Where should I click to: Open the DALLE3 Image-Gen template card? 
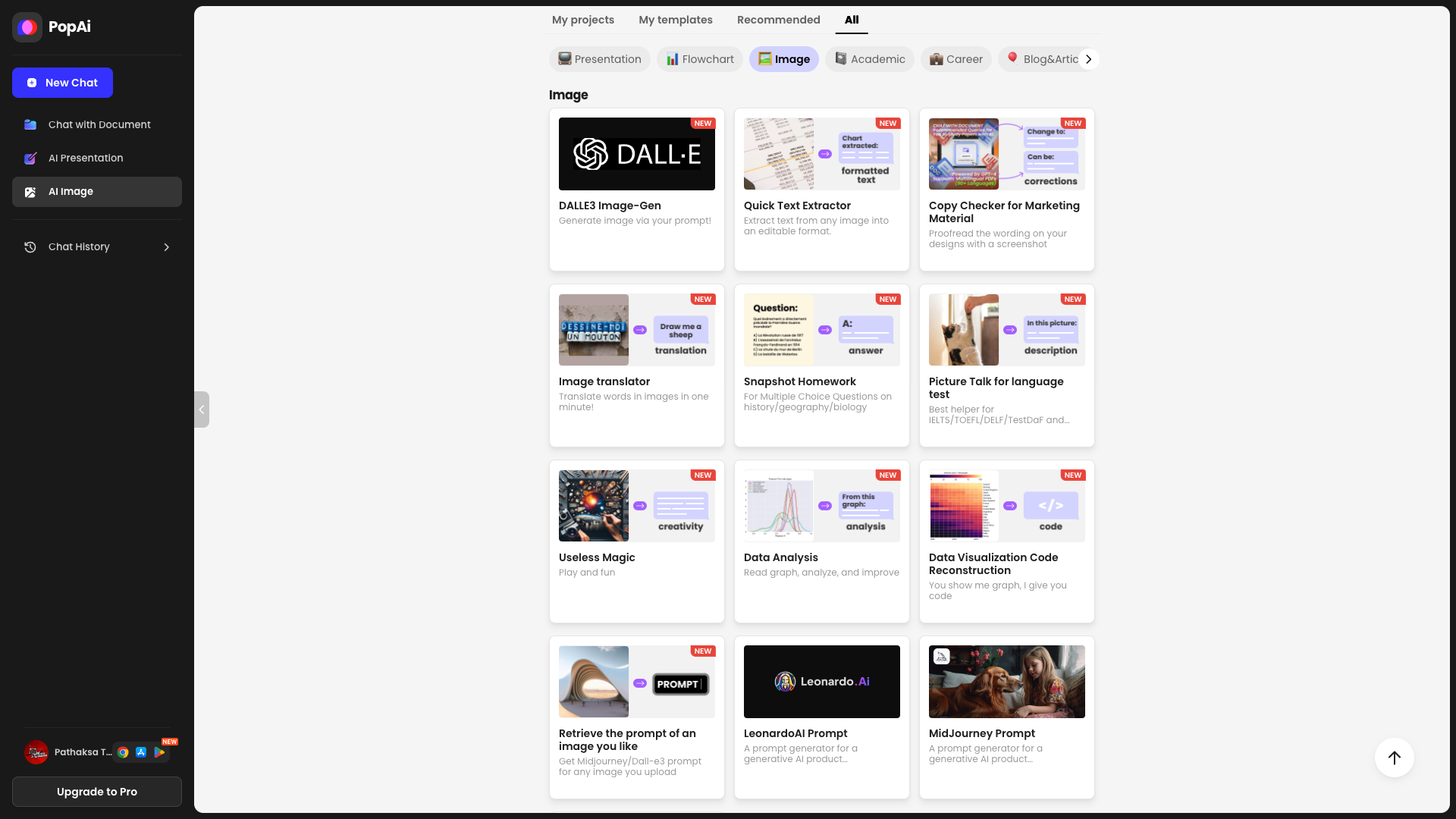(x=636, y=190)
